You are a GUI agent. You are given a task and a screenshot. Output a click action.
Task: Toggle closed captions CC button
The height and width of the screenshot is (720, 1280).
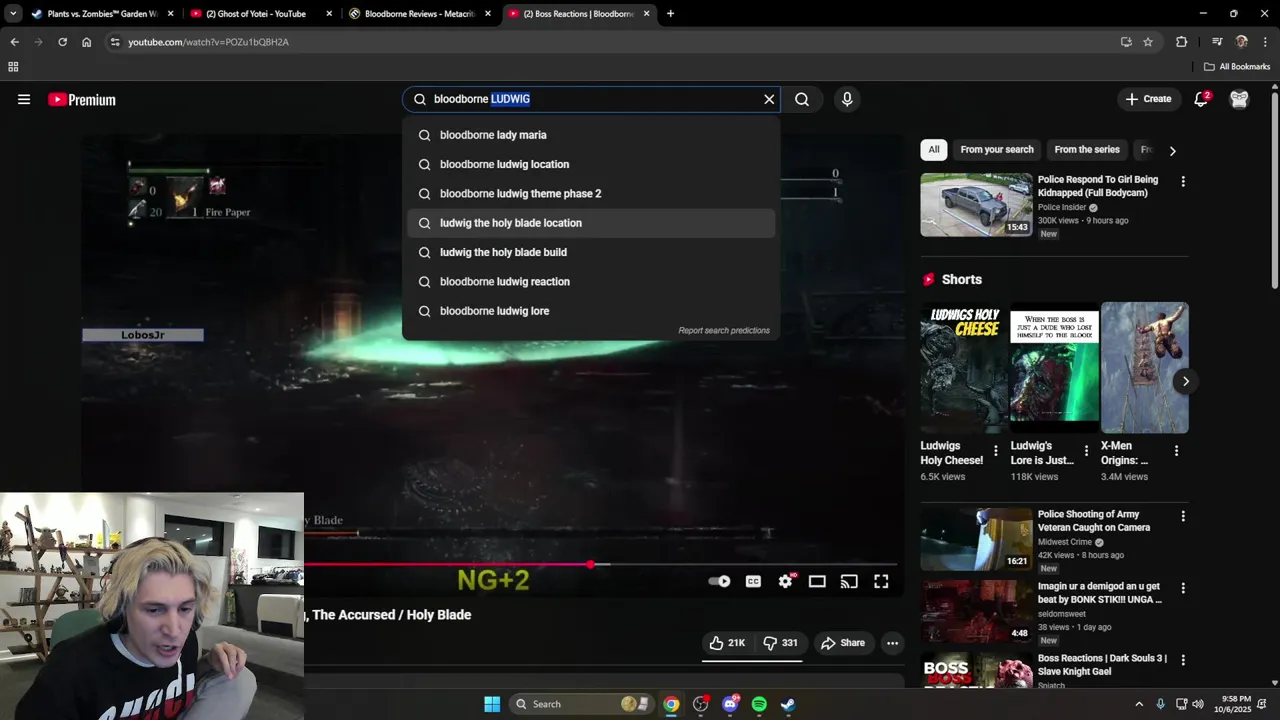(x=753, y=581)
